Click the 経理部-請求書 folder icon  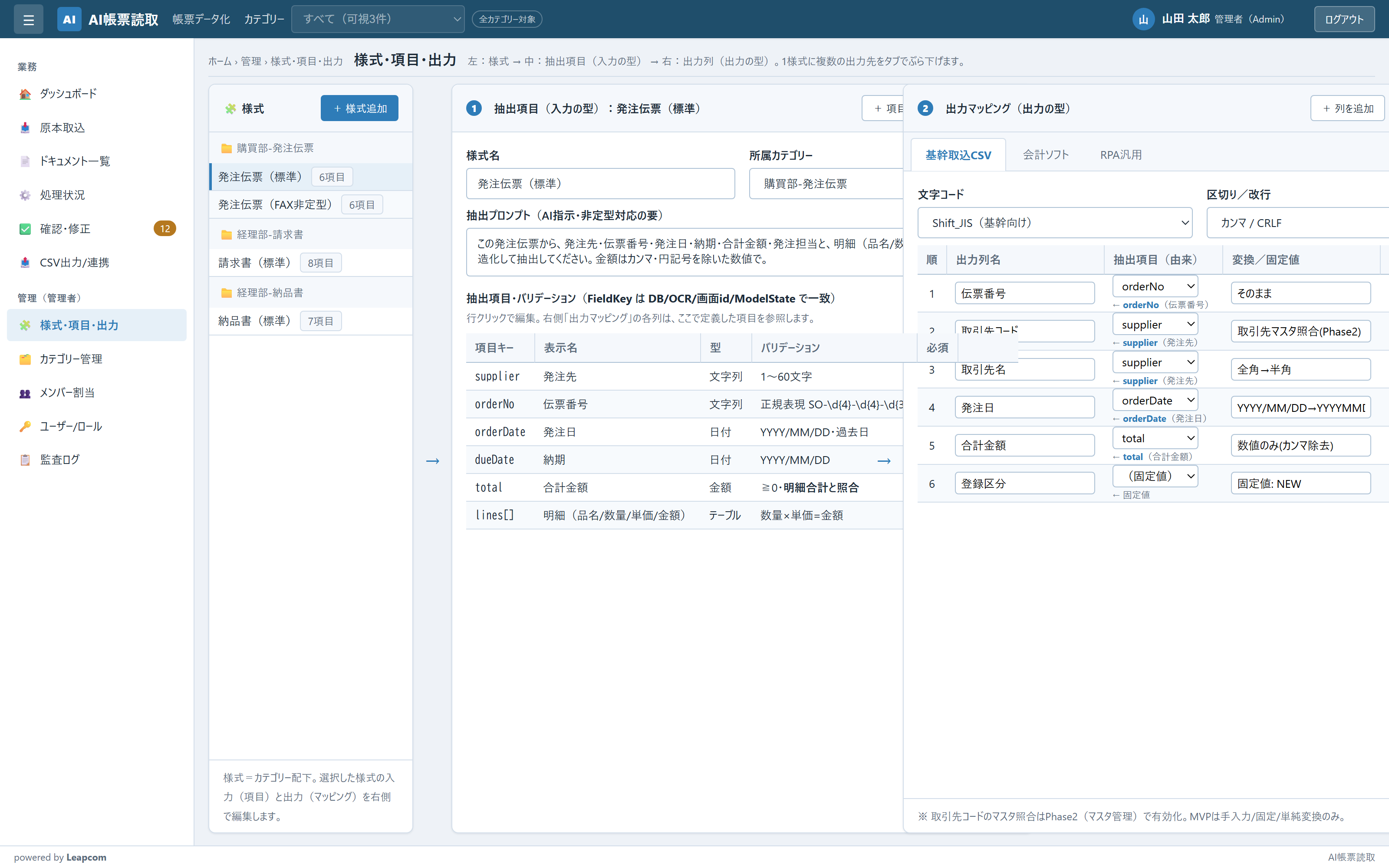click(x=227, y=235)
